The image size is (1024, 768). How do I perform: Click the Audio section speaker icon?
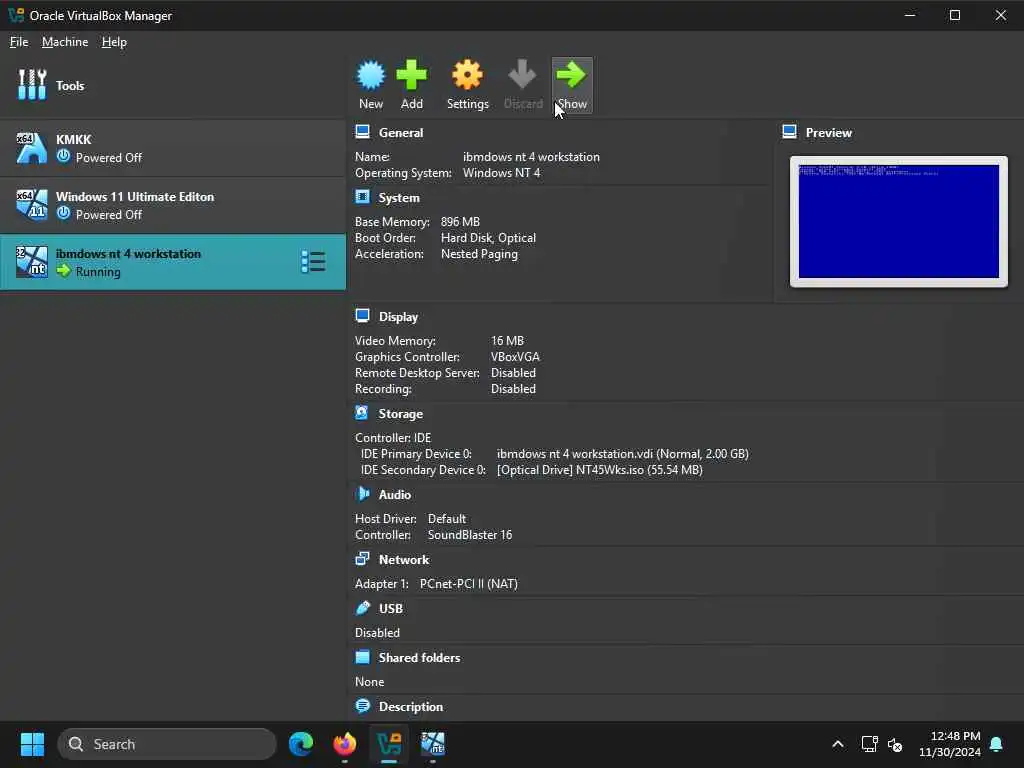pos(362,494)
